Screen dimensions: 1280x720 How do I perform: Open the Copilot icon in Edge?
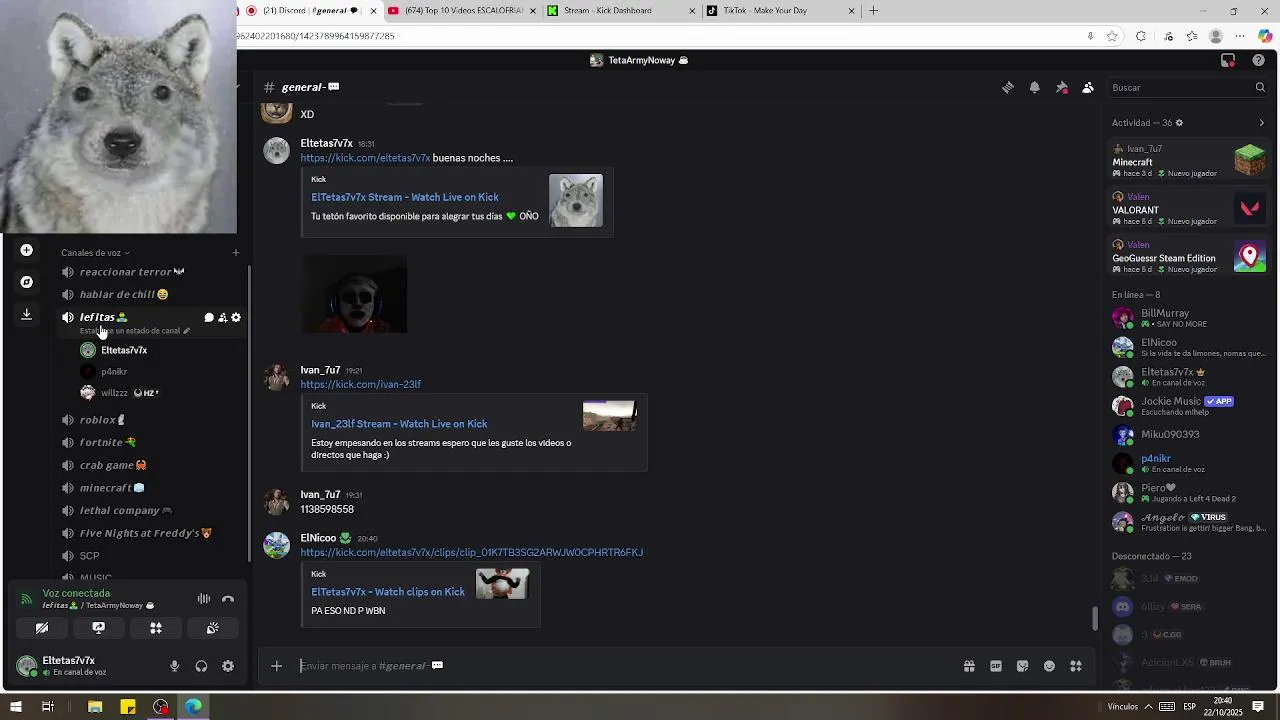tap(1265, 36)
